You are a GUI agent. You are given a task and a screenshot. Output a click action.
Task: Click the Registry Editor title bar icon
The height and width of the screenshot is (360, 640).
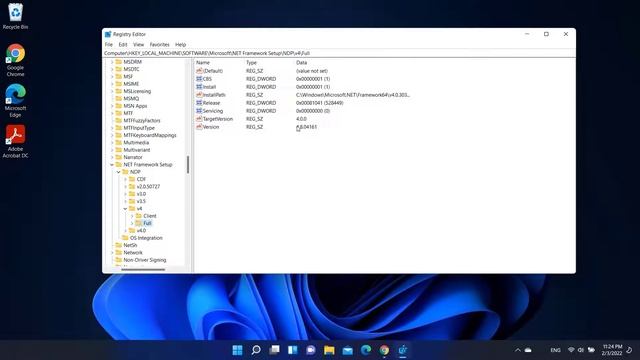click(108, 34)
